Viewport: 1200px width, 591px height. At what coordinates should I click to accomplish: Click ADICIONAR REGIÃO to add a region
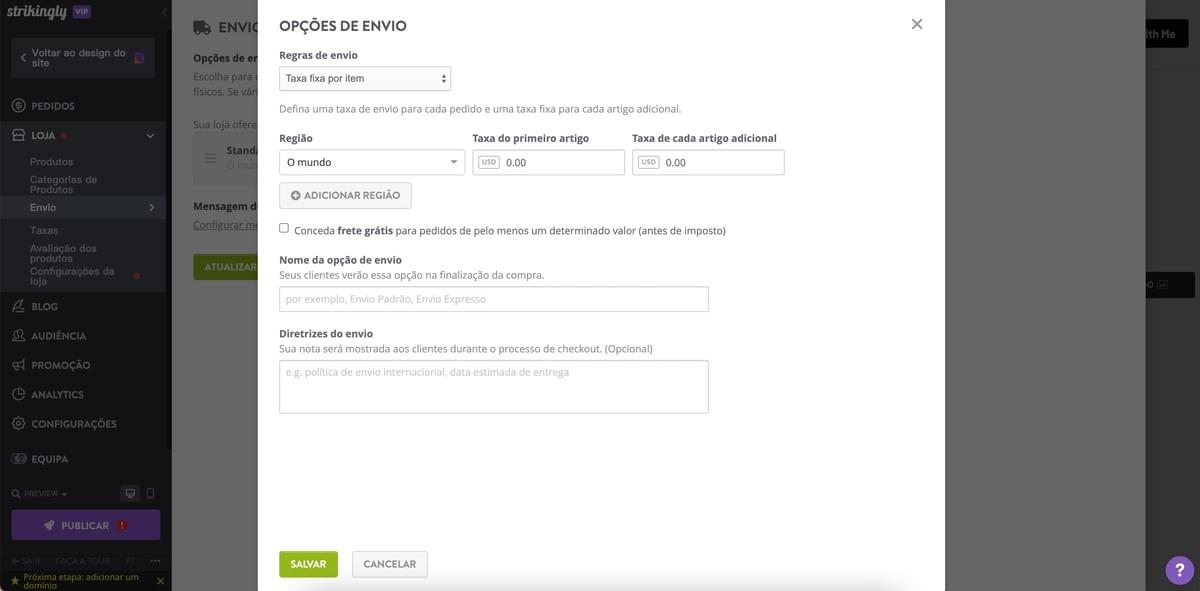(x=345, y=195)
